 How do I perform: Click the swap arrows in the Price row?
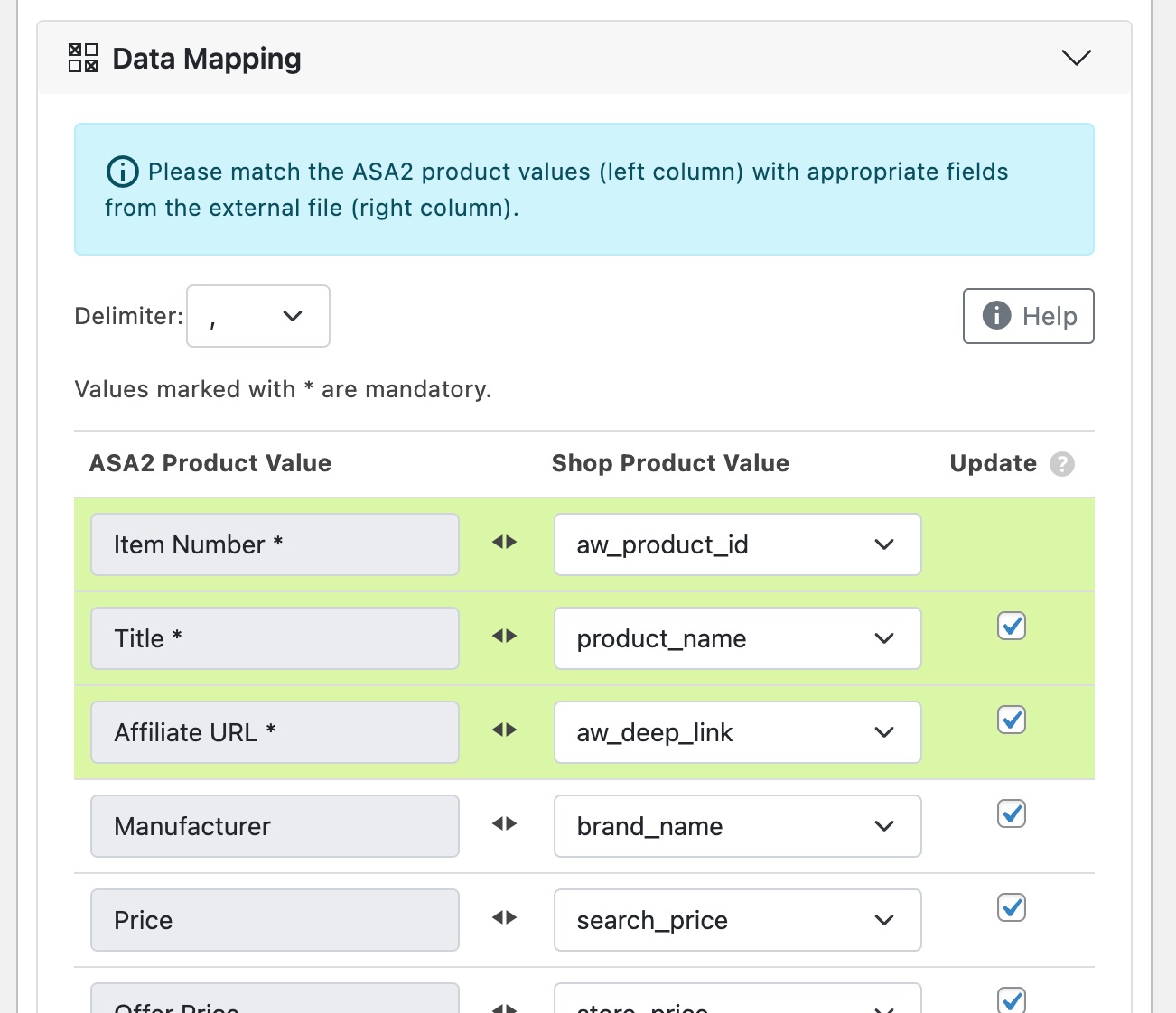pos(504,917)
